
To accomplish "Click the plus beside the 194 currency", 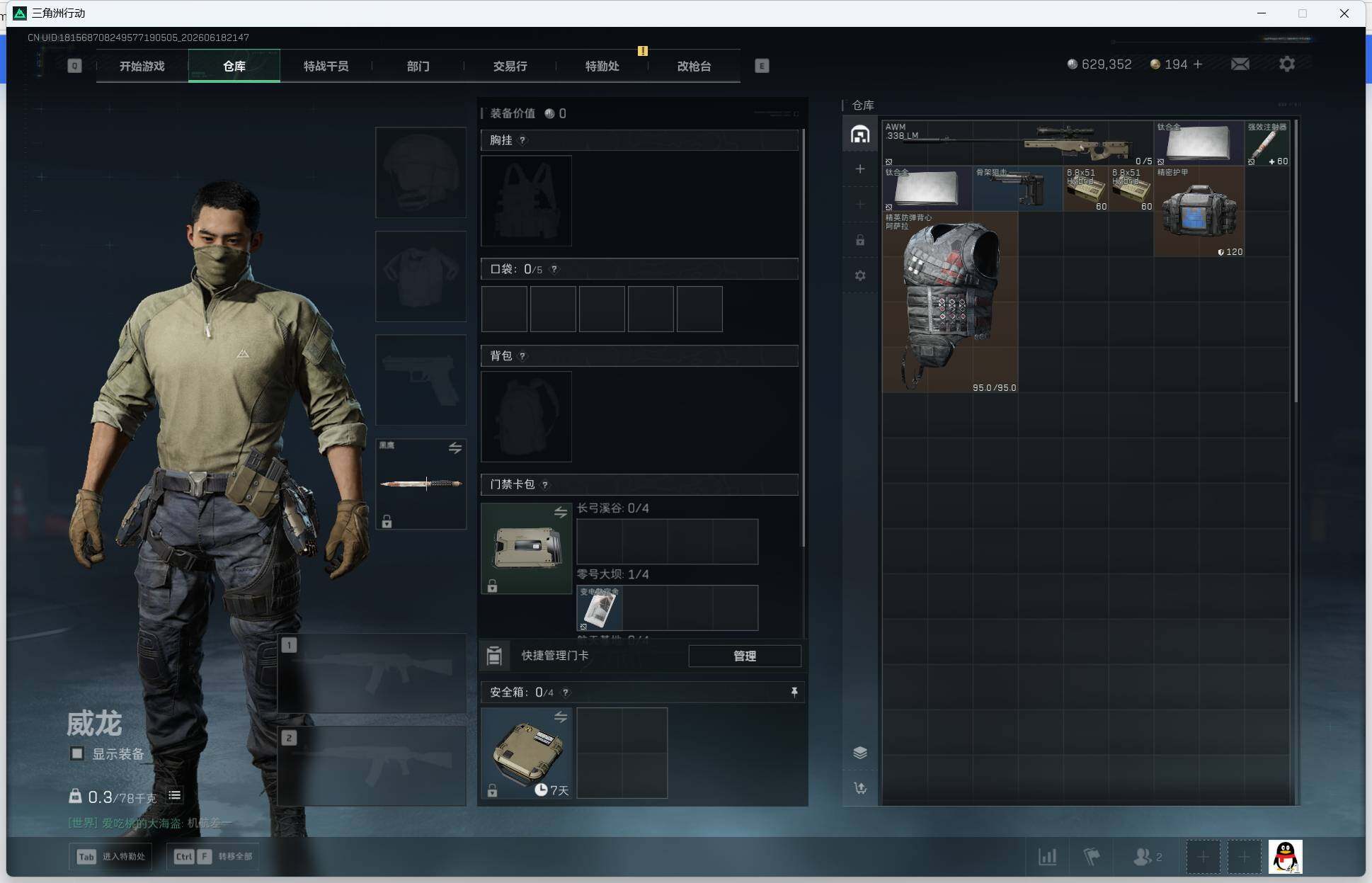I will [1198, 64].
